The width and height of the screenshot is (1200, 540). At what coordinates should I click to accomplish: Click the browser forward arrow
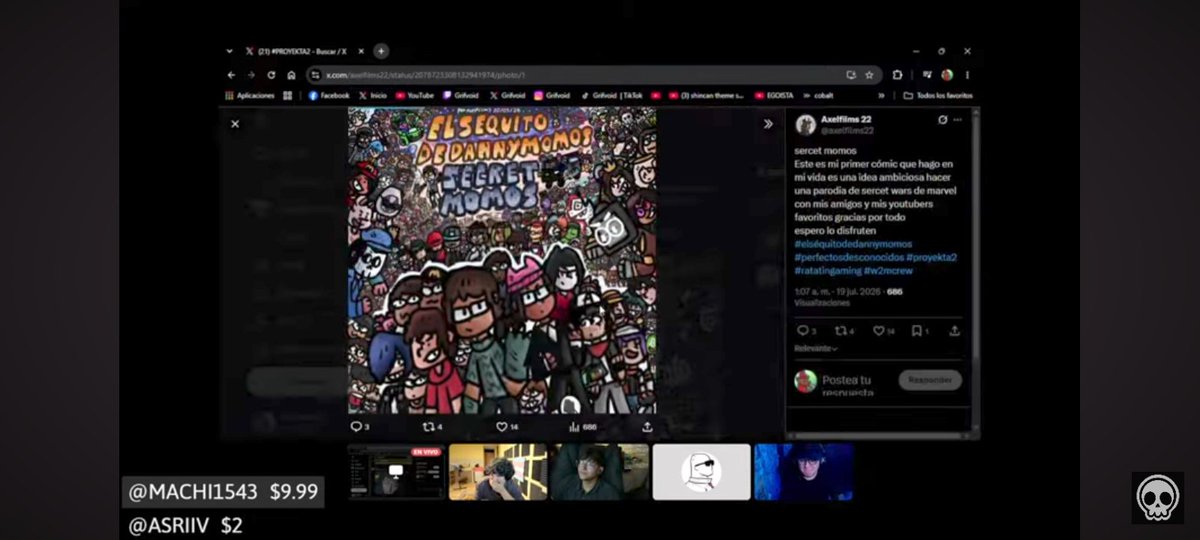pyautogui.click(x=251, y=75)
